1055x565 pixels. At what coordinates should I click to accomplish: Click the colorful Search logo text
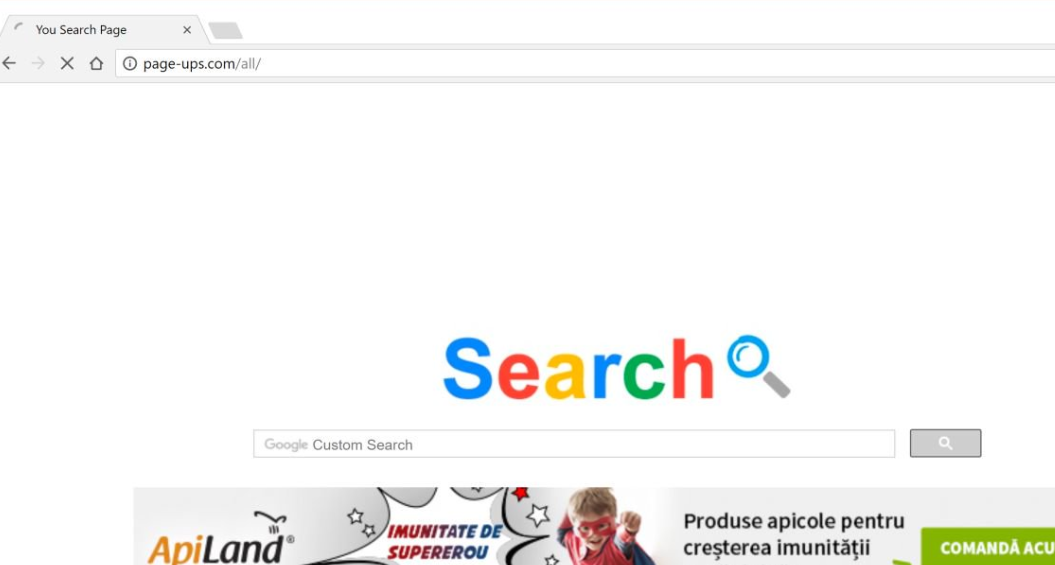(x=579, y=369)
